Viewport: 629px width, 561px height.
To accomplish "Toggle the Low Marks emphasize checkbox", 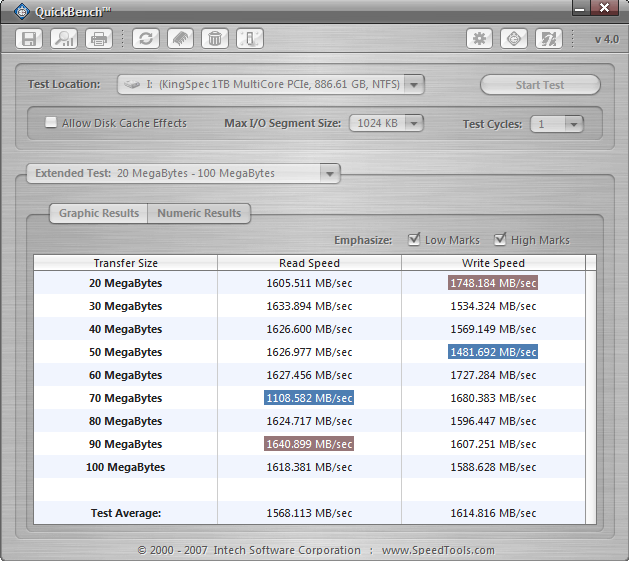I will point(414,240).
